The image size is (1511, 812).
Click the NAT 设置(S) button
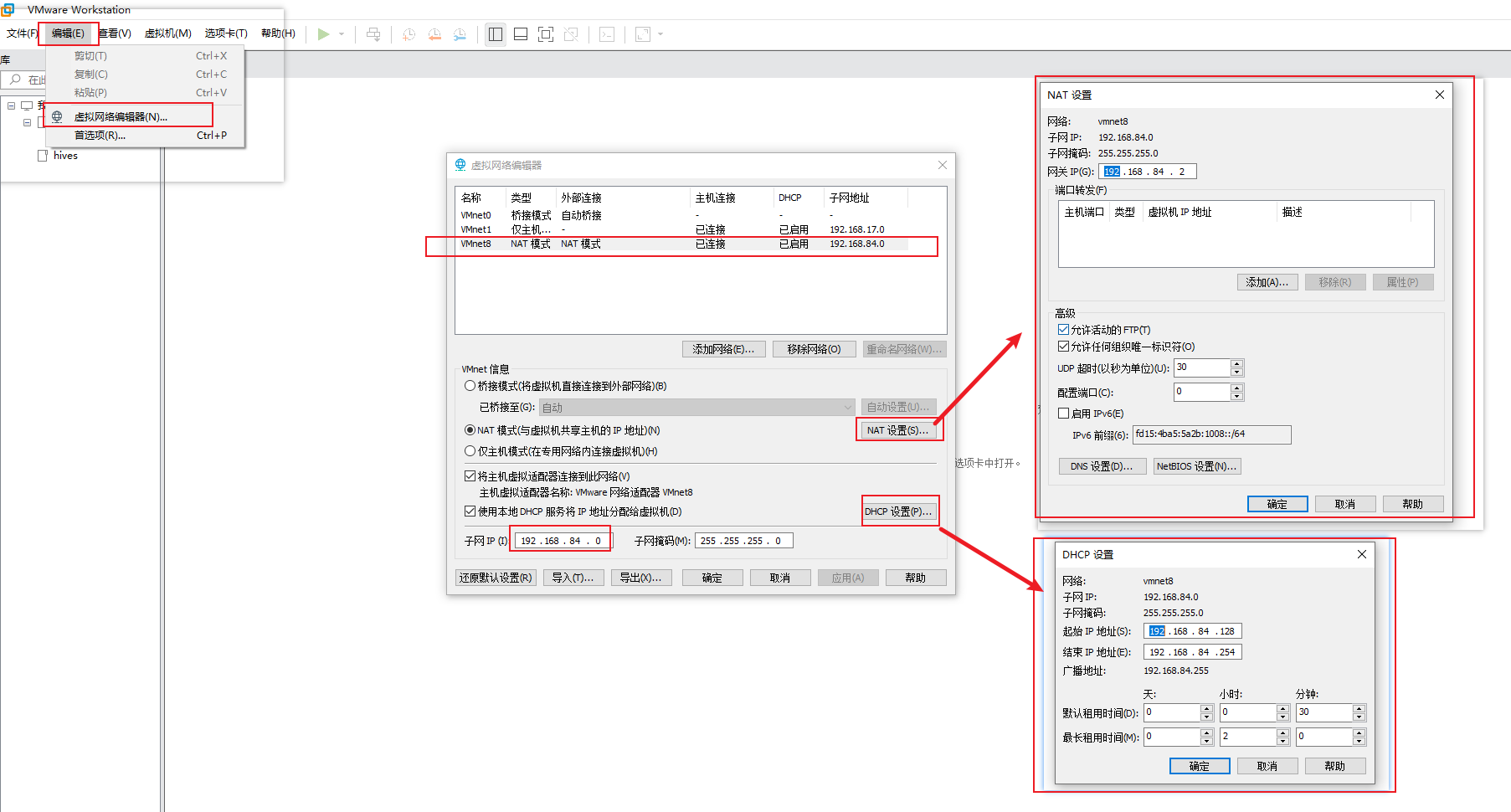click(897, 430)
